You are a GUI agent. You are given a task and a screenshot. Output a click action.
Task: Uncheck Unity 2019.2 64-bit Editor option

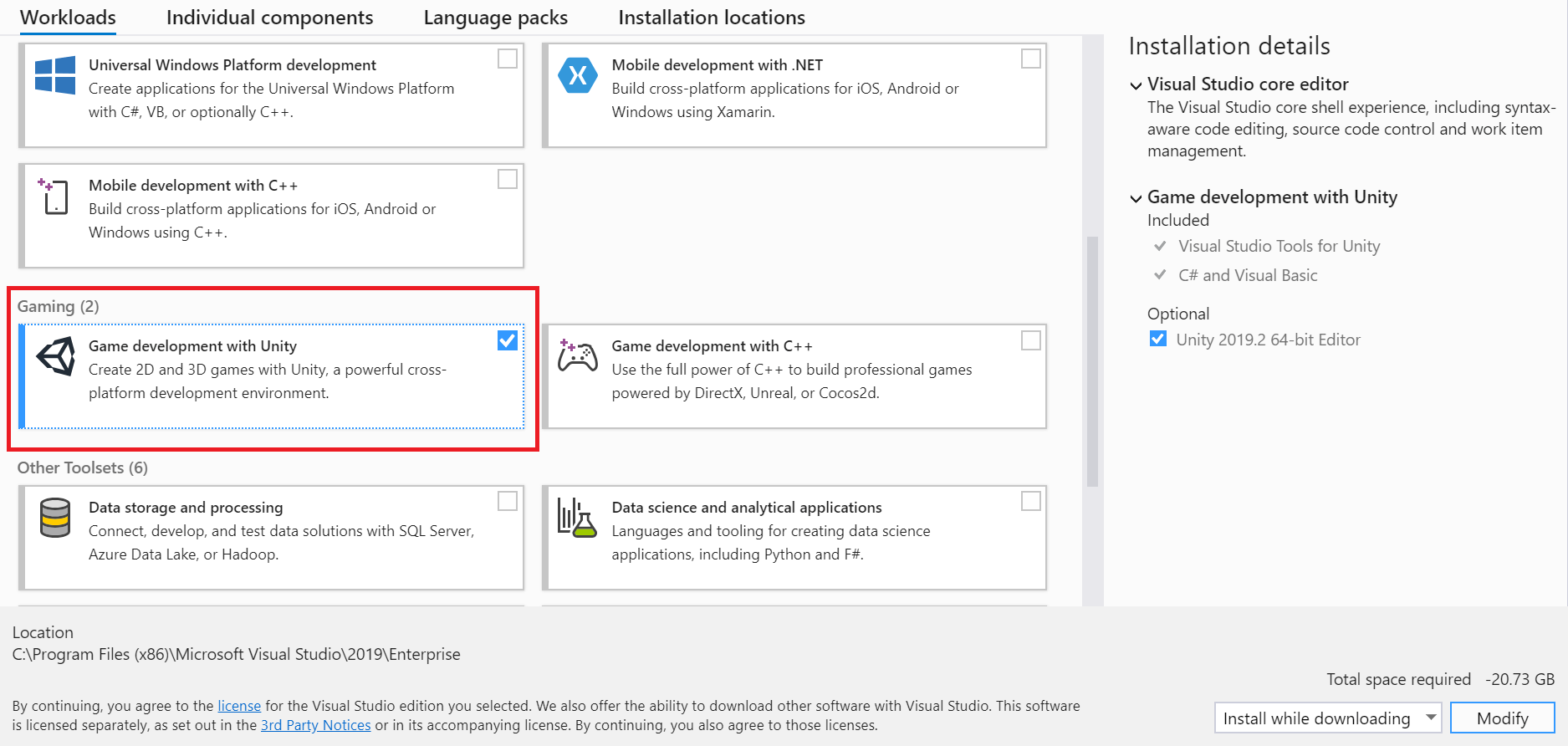[x=1158, y=339]
